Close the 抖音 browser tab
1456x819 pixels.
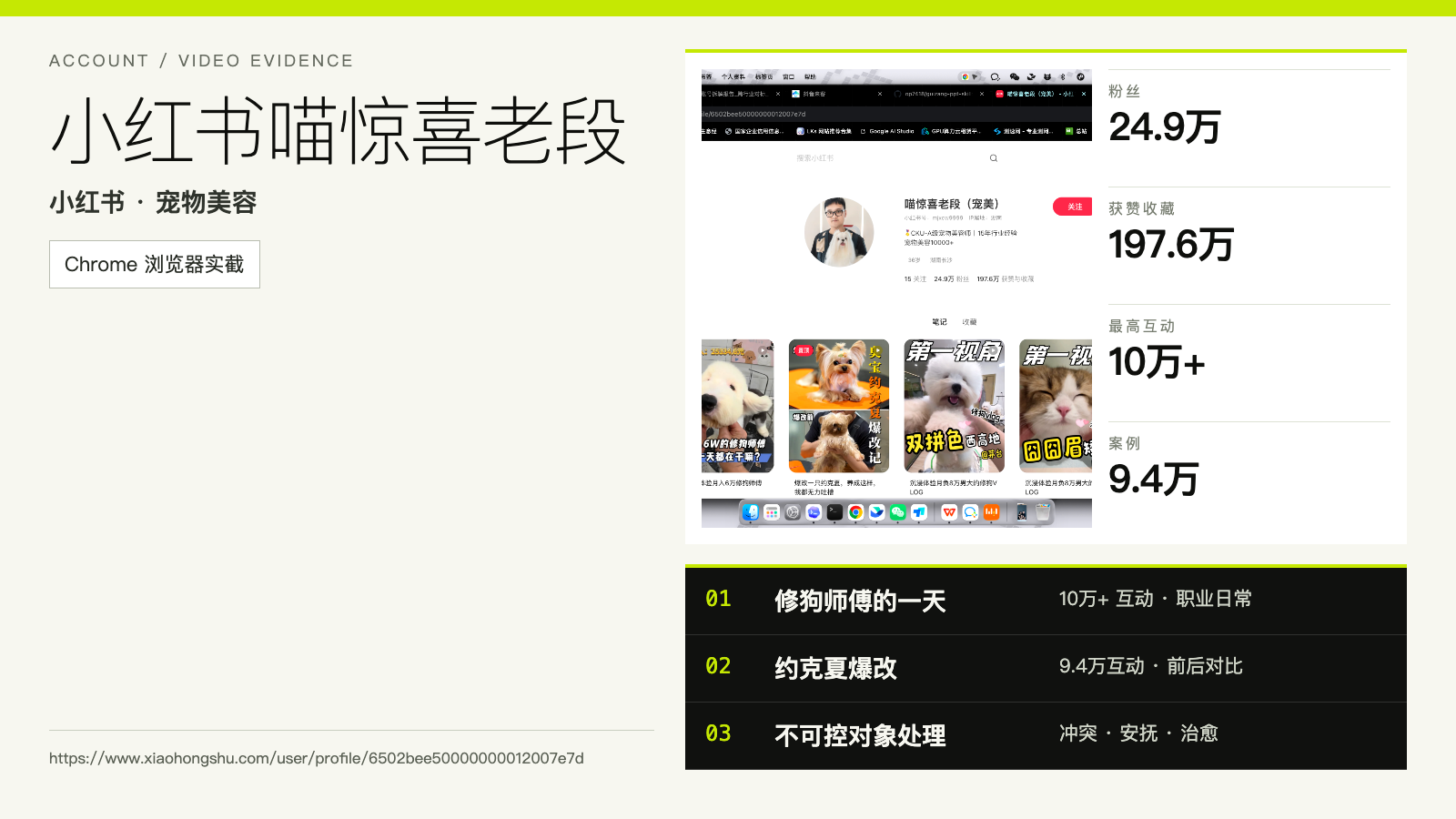point(880,94)
